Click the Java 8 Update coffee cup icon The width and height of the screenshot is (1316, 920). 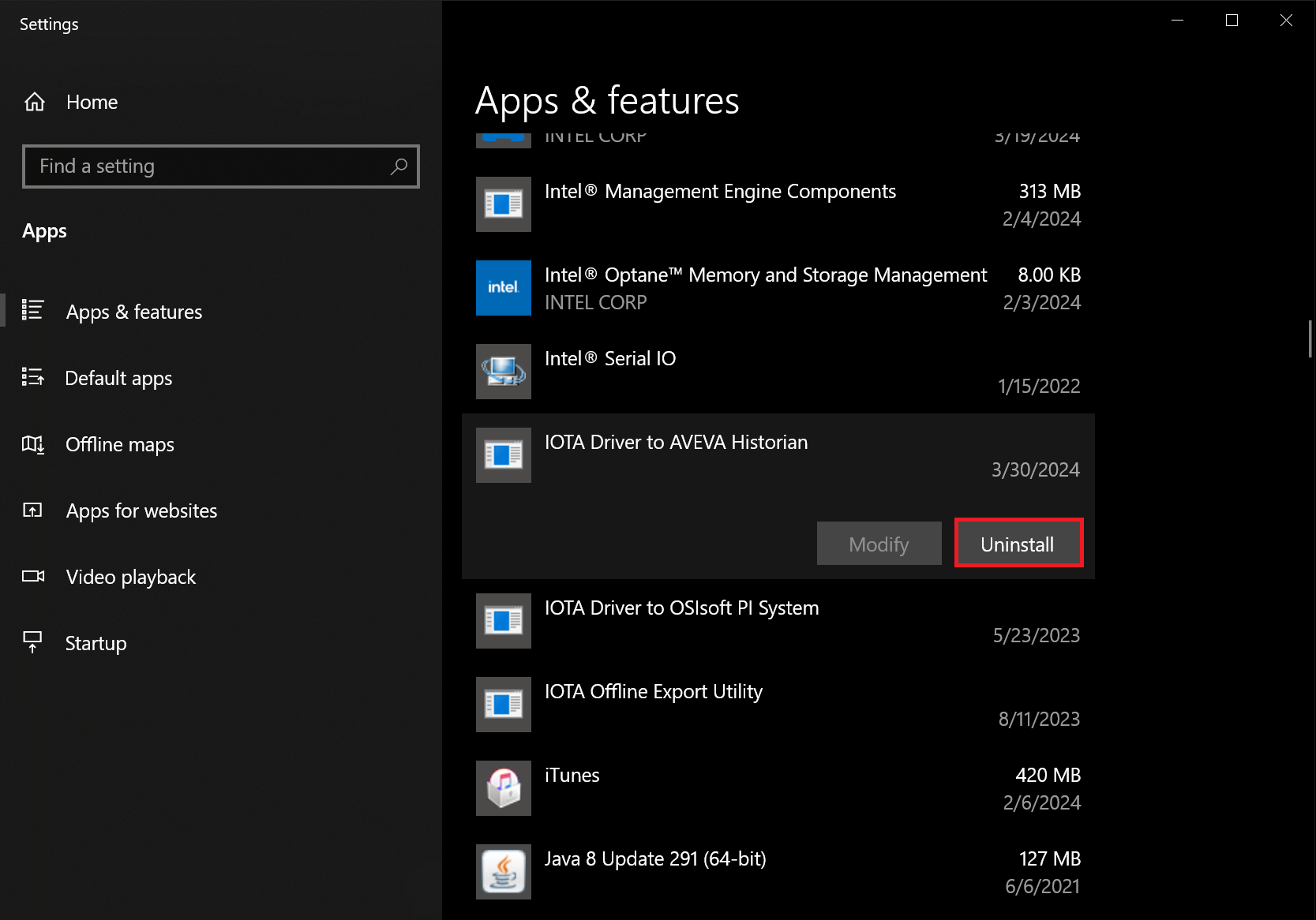504,872
